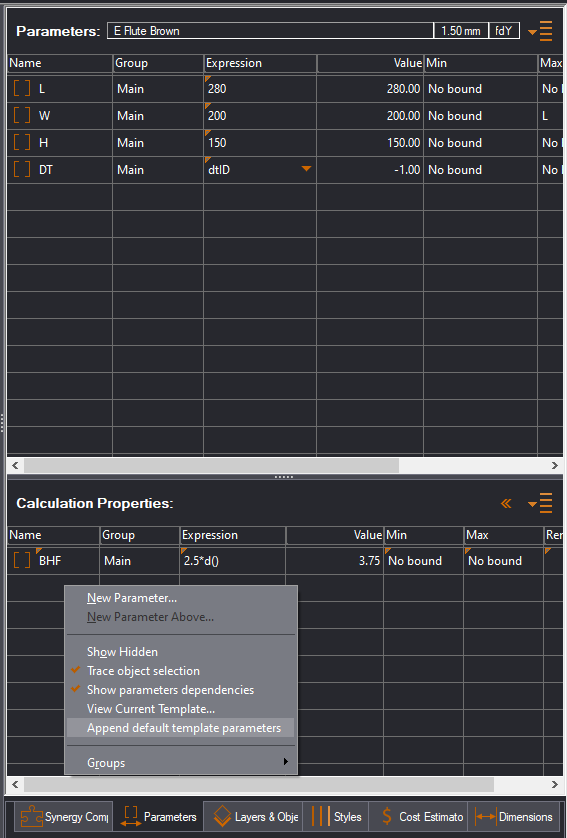Toggle Trace object selection option

[143, 671]
